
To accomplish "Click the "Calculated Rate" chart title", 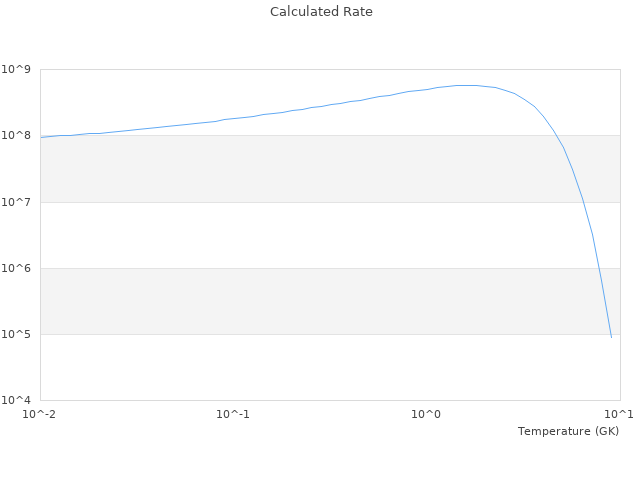I will point(321,12).
